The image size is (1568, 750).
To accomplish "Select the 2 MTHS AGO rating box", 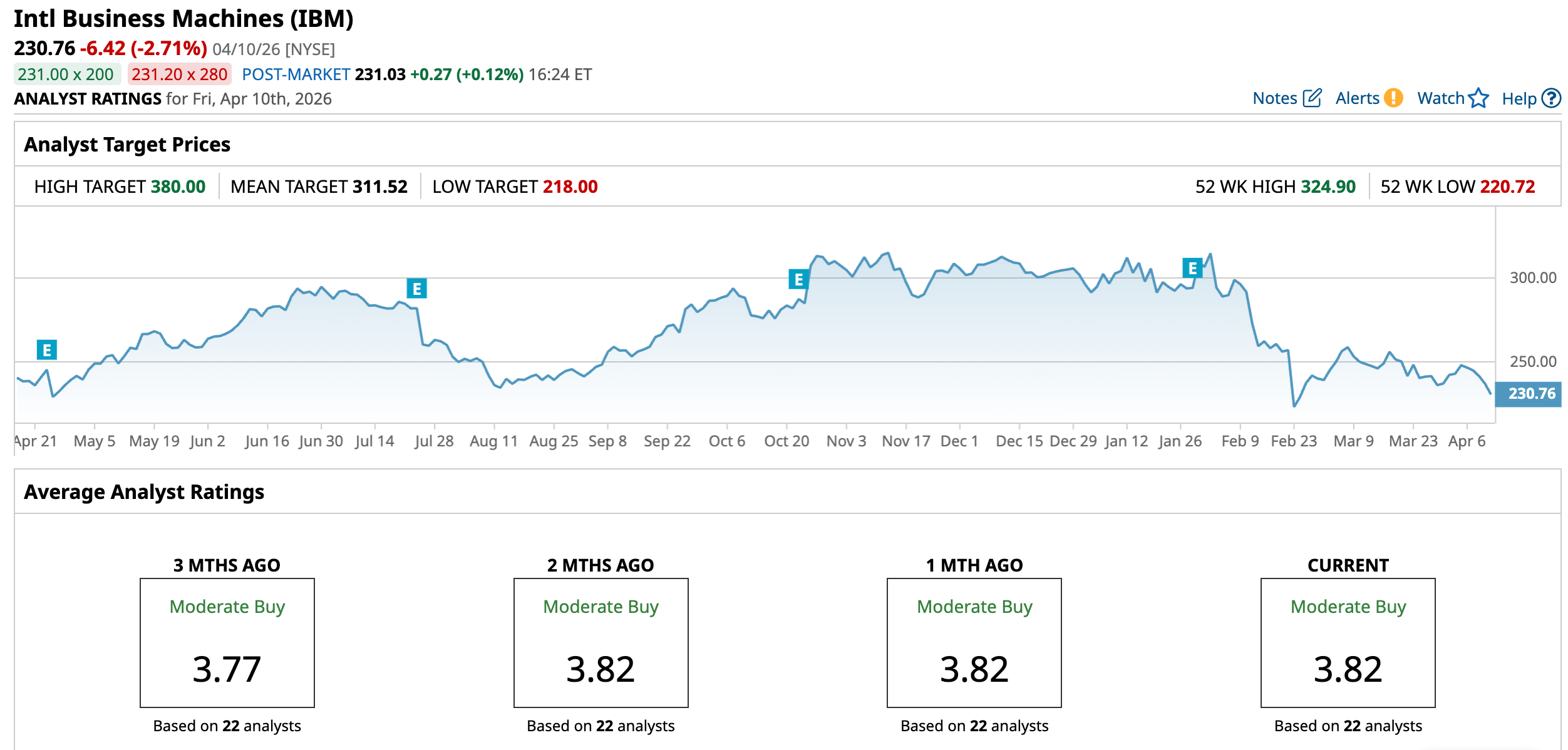I will (601, 642).
